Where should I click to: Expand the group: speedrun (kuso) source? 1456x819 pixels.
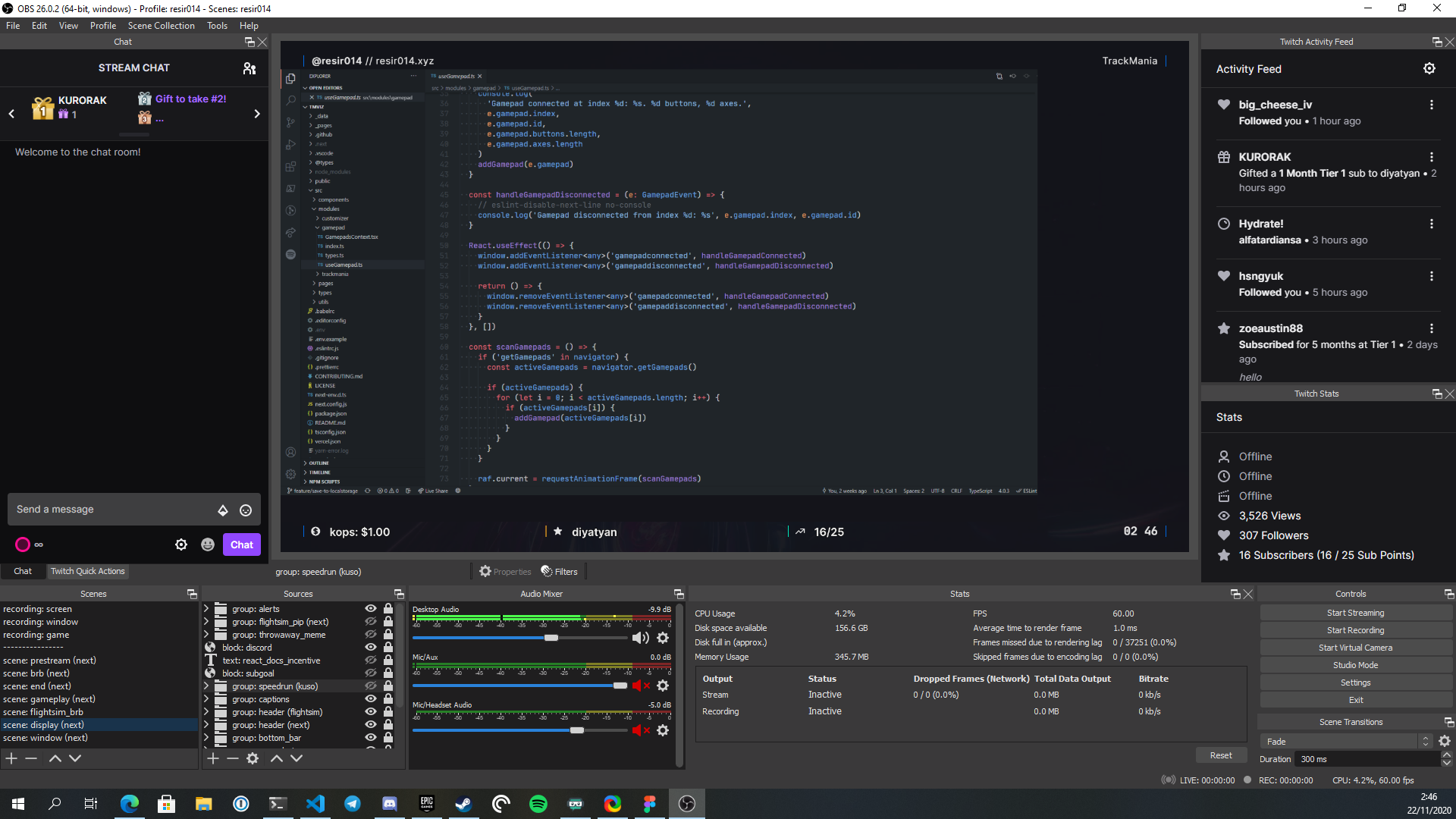[x=206, y=686]
